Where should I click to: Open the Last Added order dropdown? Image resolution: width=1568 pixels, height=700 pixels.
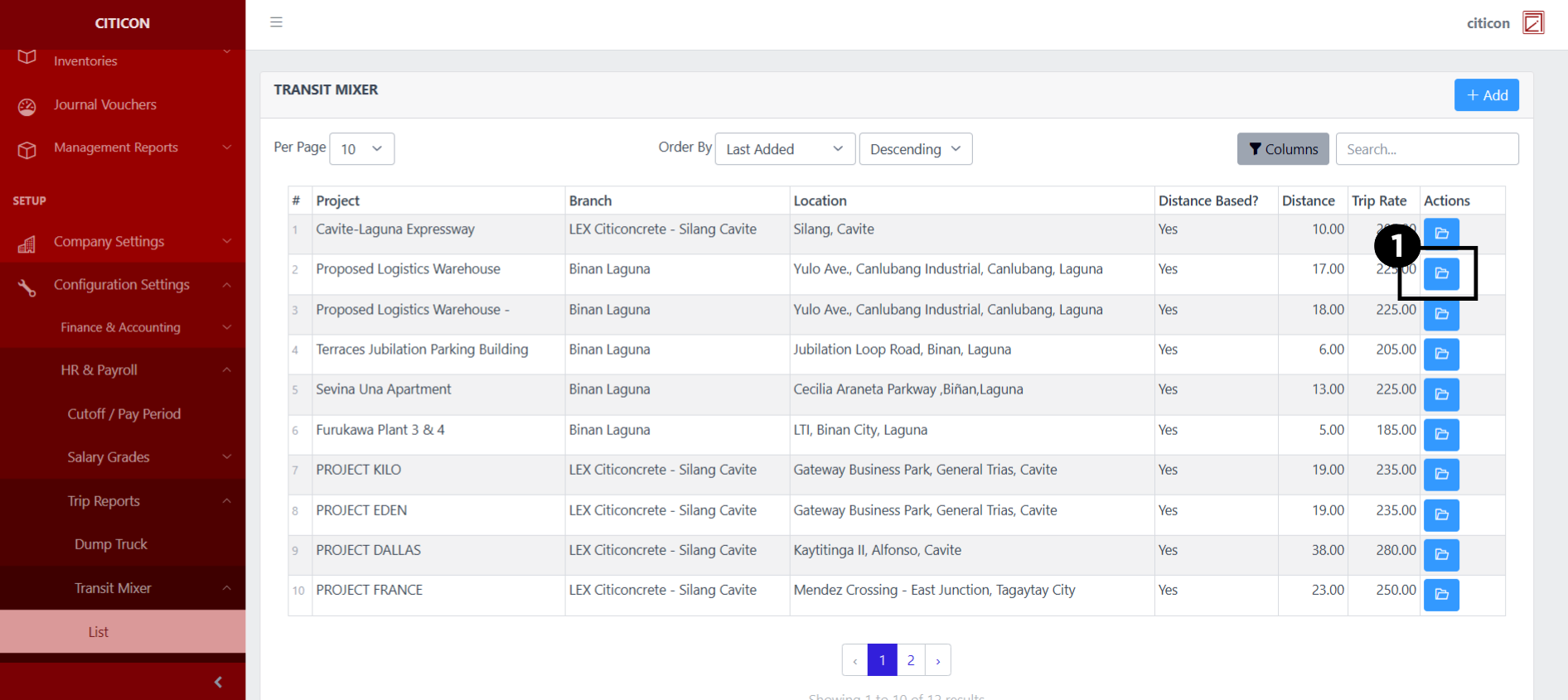click(784, 149)
